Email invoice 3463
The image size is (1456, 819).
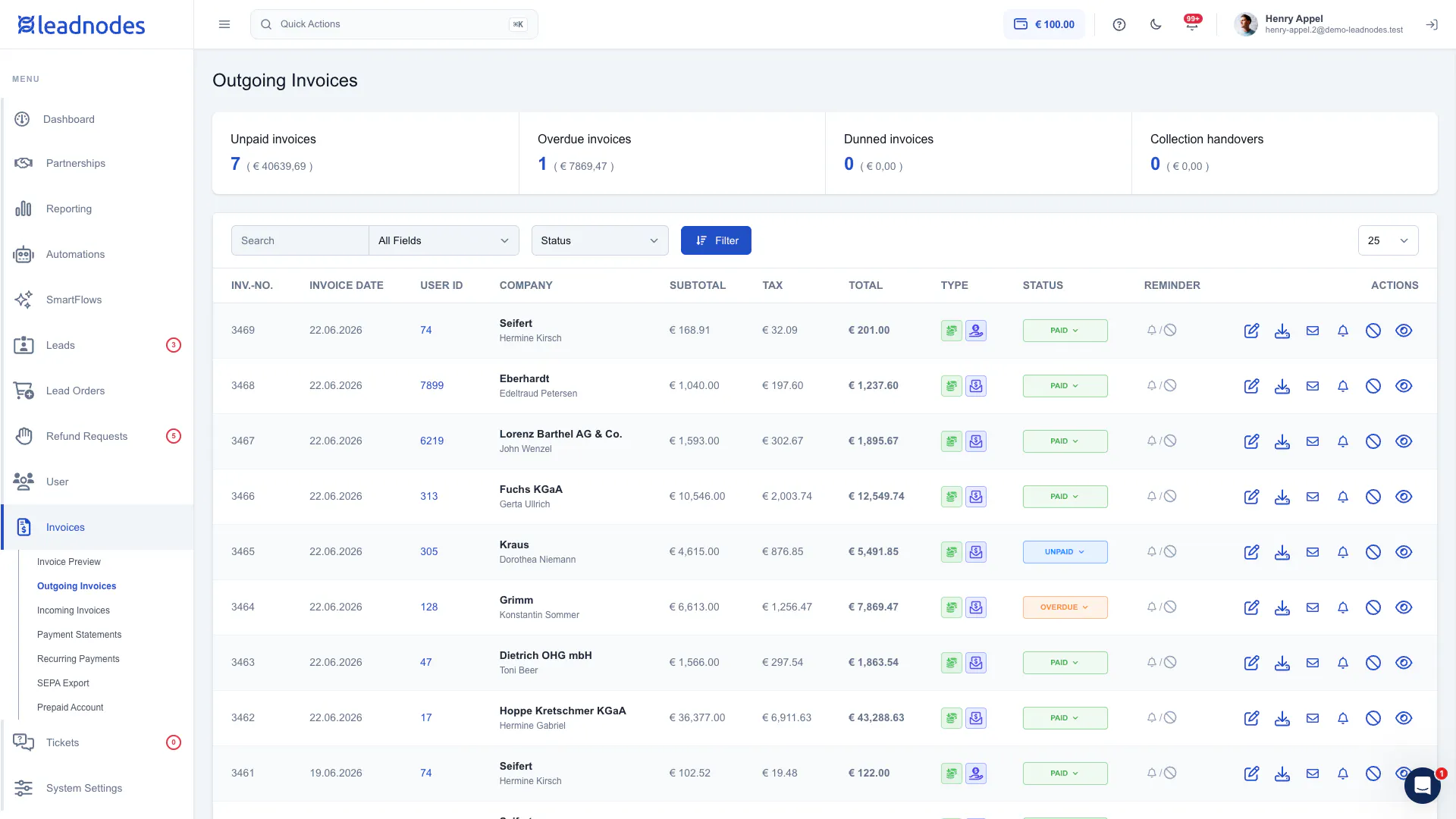[1313, 663]
